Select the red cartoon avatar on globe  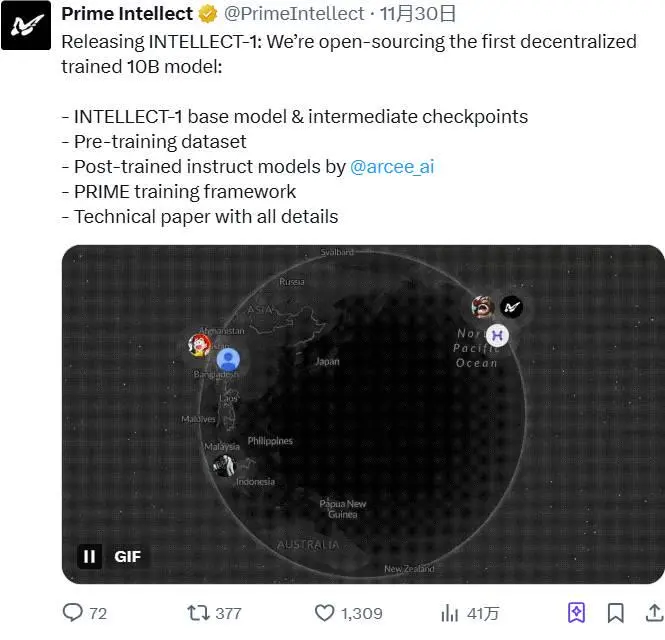tap(200, 345)
